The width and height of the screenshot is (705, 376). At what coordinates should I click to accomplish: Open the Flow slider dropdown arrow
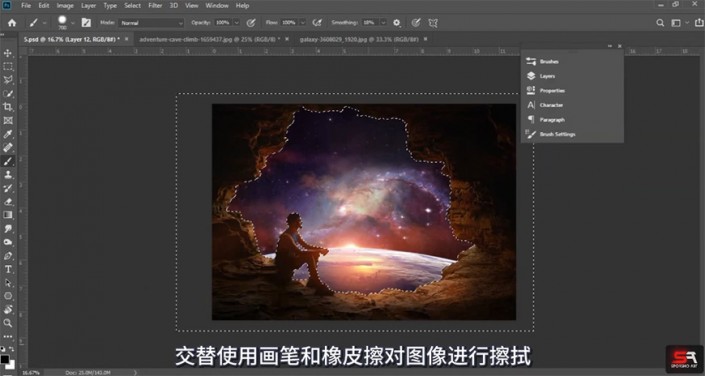(303, 22)
